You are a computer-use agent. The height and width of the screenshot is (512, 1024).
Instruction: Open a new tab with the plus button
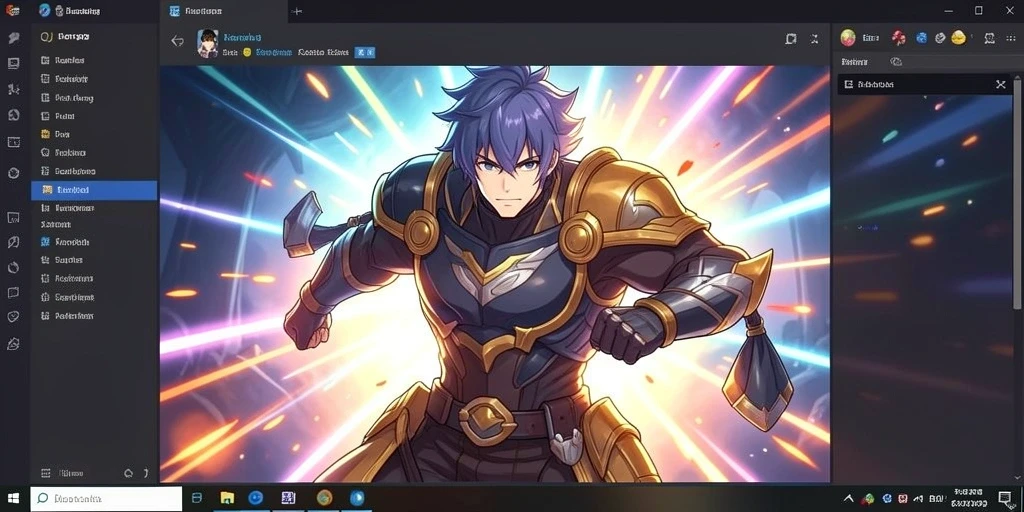coord(296,11)
